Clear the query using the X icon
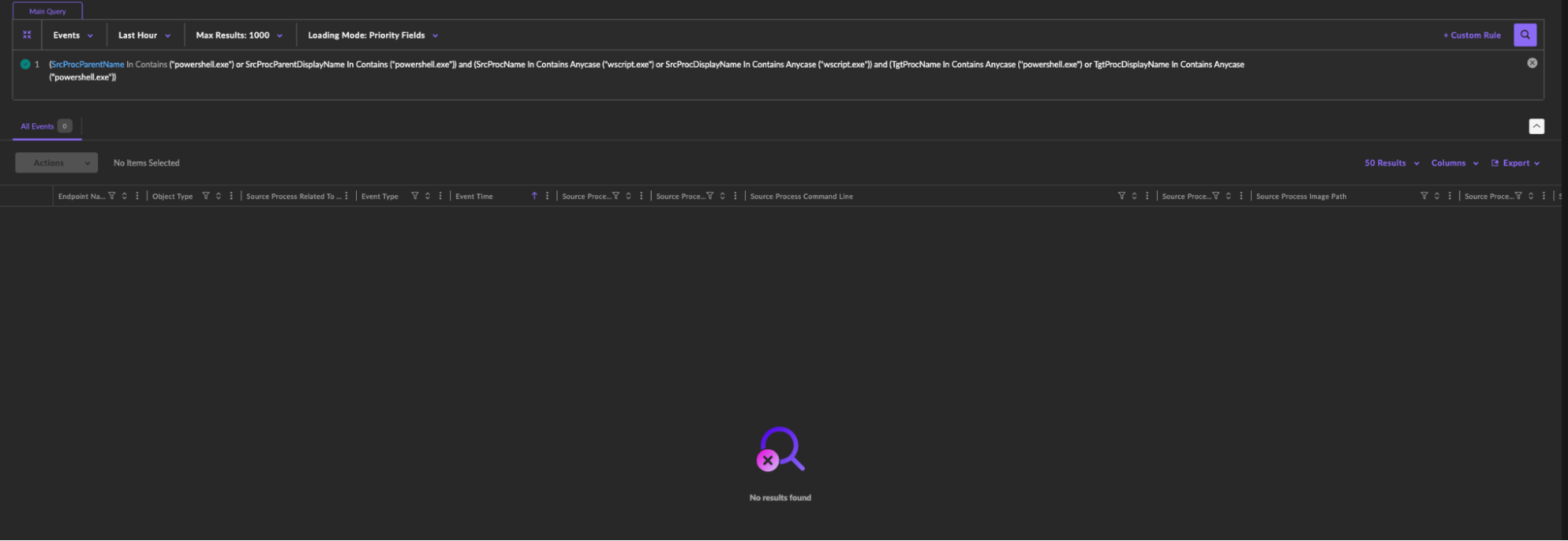 coord(1532,64)
